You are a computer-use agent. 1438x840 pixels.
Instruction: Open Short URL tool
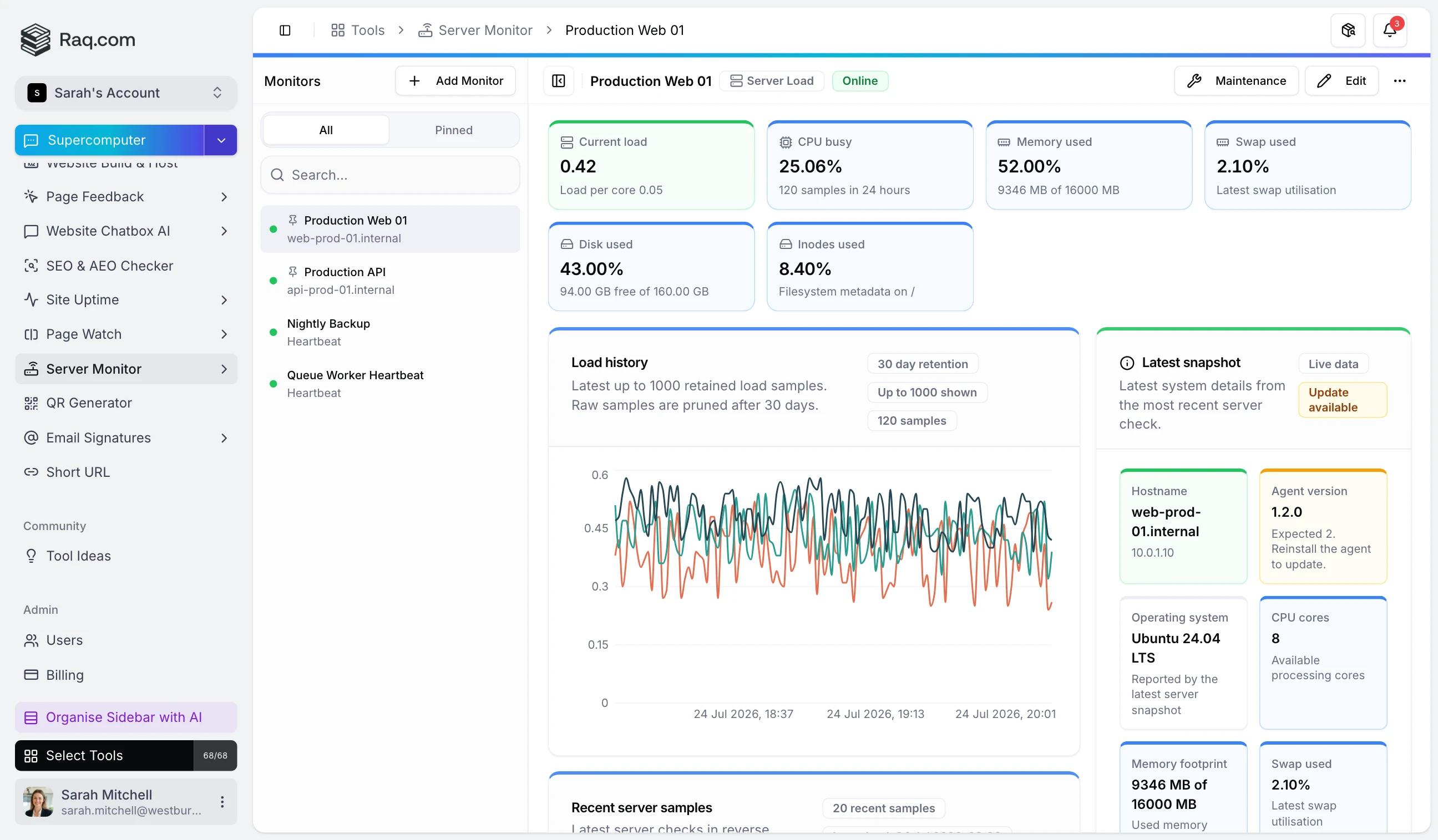(x=125, y=472)
